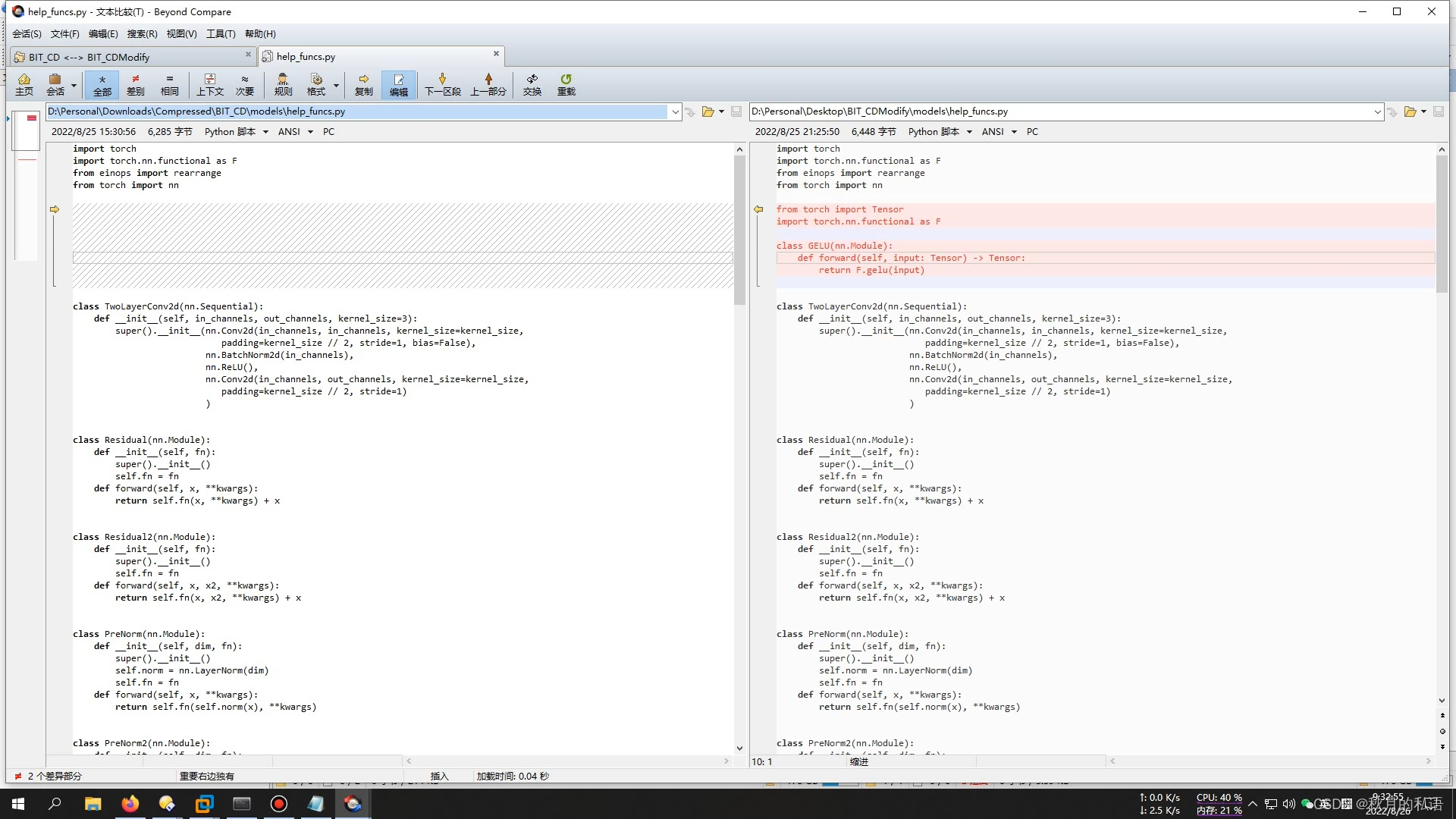Expand the left path history dropdown
Screen dimensions: 1456x819
(675, 111)
